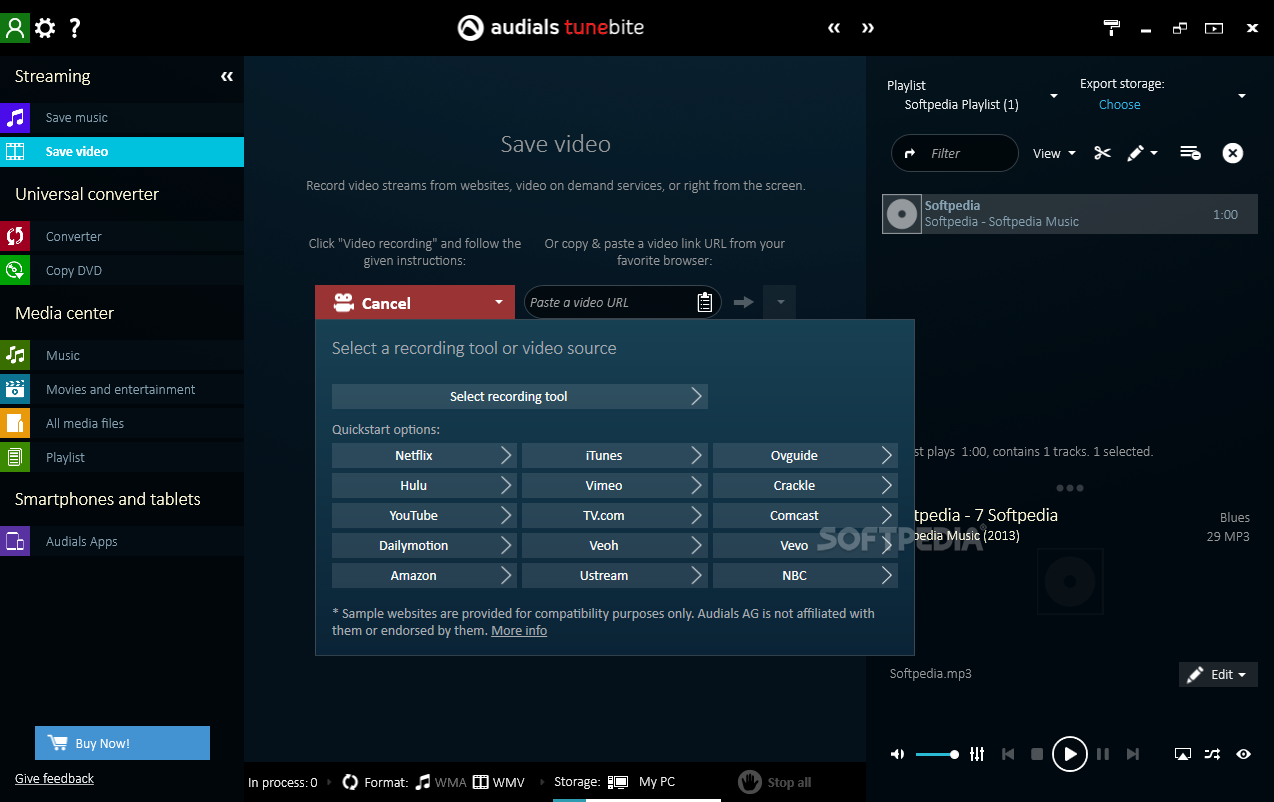Click the Audials Apps phone icon
Screen dimensions: 1274x802
click(15, 541)
